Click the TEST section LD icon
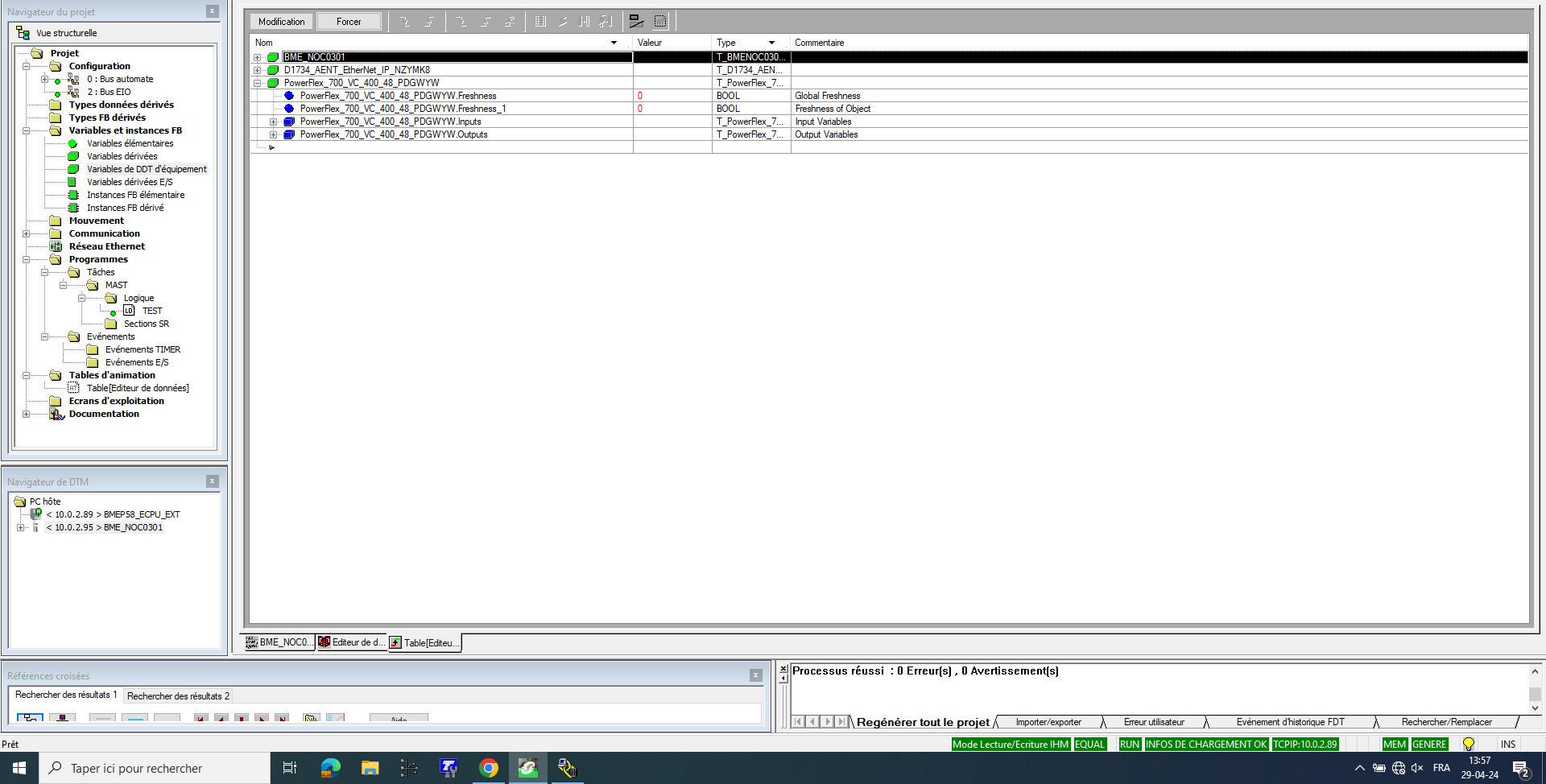 point(129,311)
